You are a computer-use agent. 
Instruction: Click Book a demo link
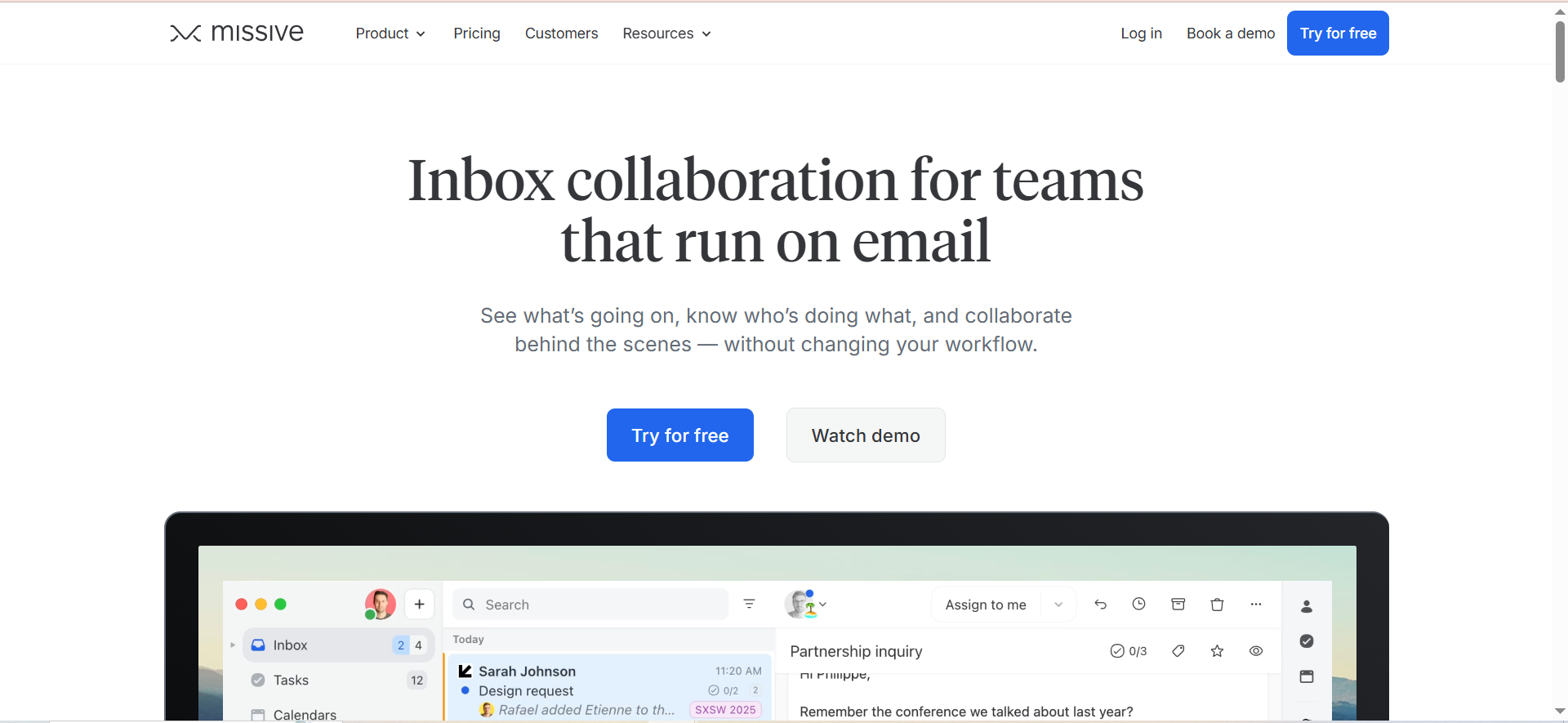[1231, 33]
